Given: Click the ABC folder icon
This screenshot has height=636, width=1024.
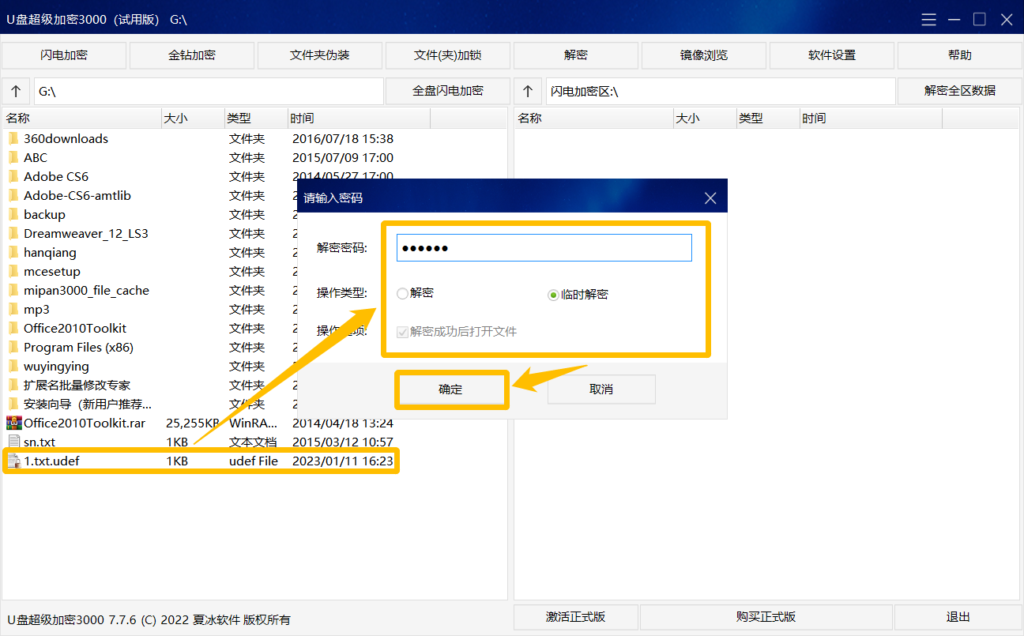Looking at the screenshot, I should [13, 157].
